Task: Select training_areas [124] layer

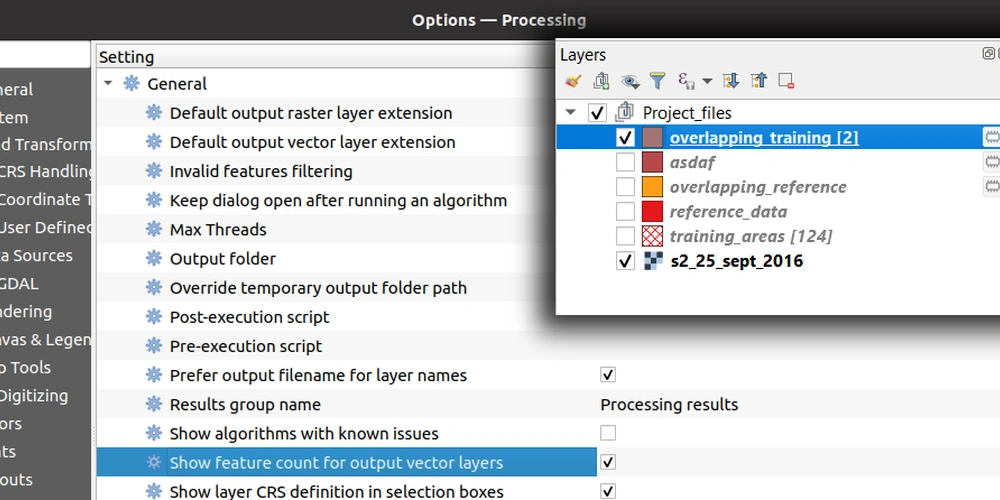Action: tap(751, 237)
